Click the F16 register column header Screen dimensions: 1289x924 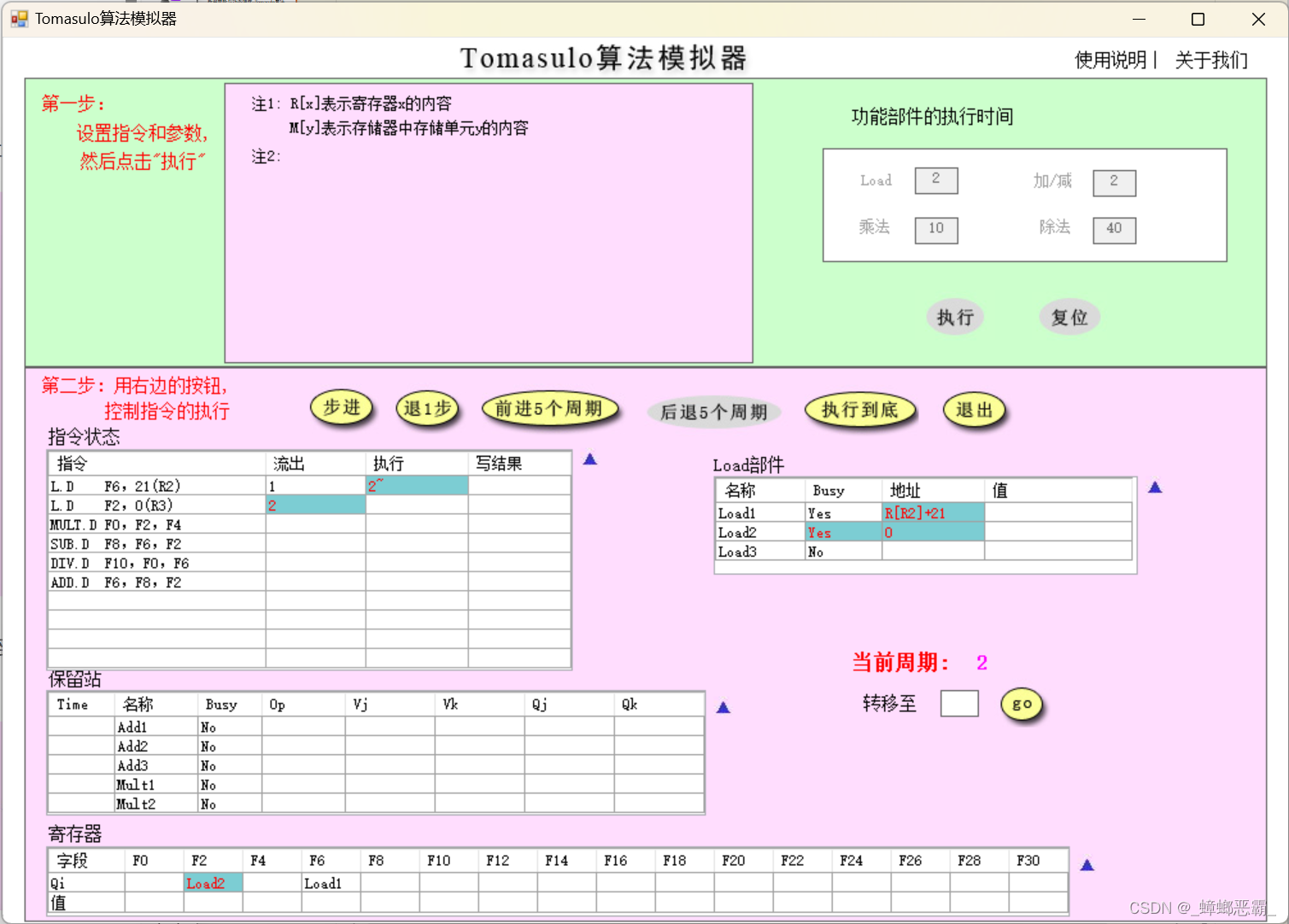[x=625, y=861]
